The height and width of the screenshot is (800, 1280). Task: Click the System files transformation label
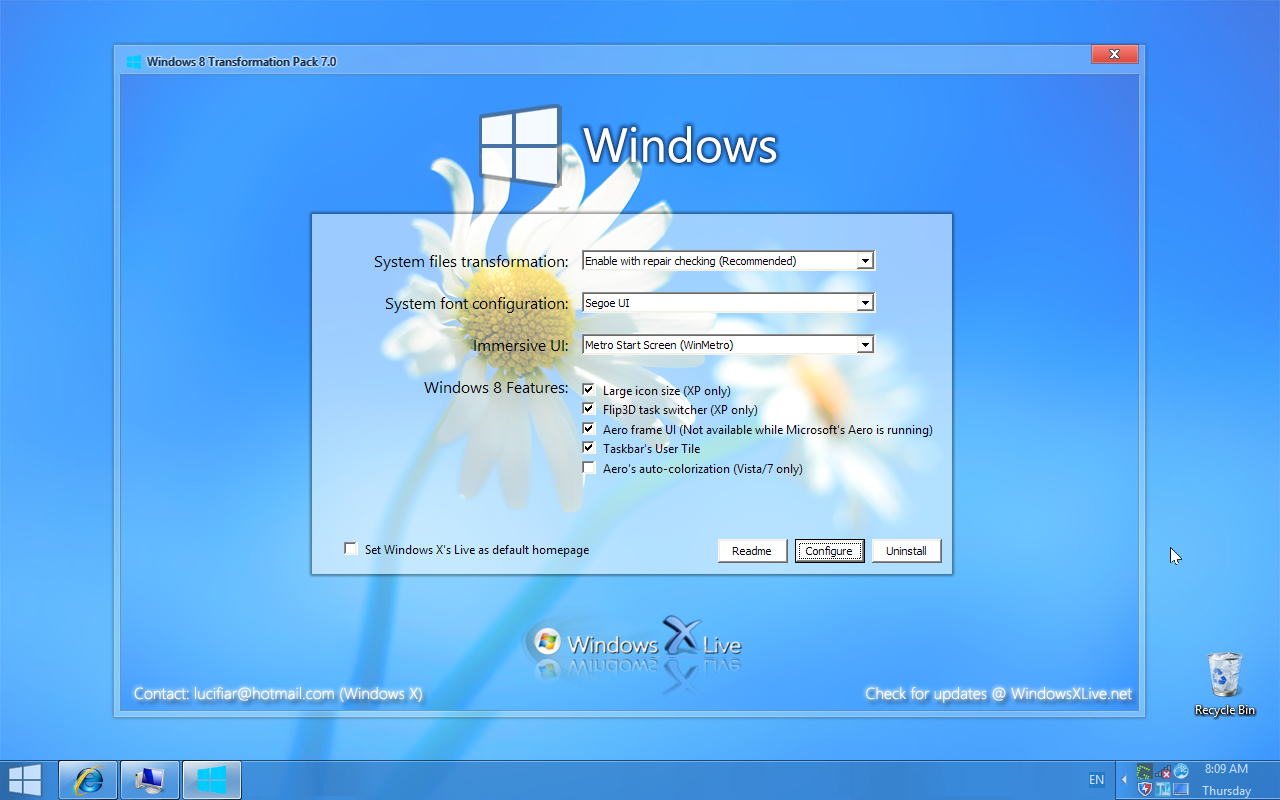[471, 262]
